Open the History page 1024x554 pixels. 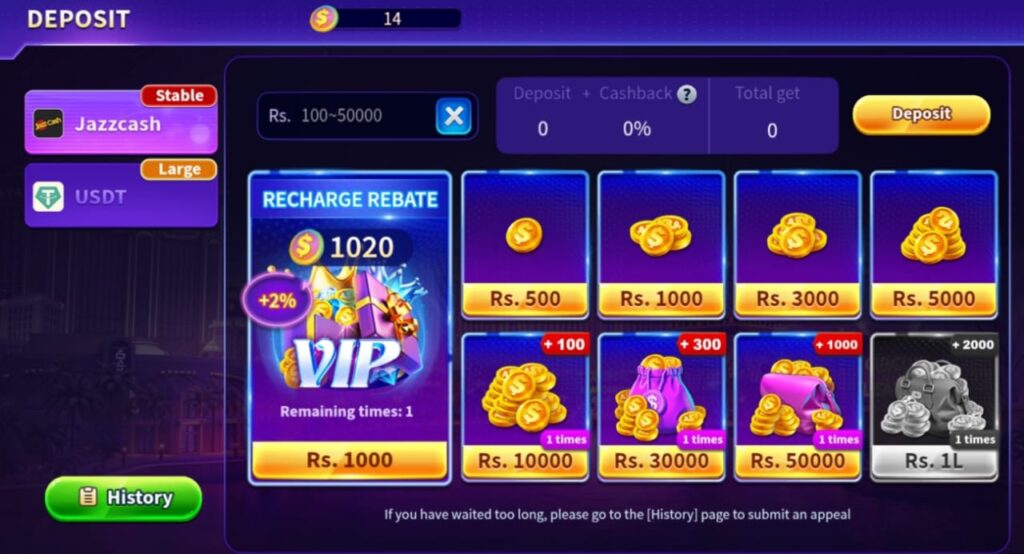(x=123, y=498)
